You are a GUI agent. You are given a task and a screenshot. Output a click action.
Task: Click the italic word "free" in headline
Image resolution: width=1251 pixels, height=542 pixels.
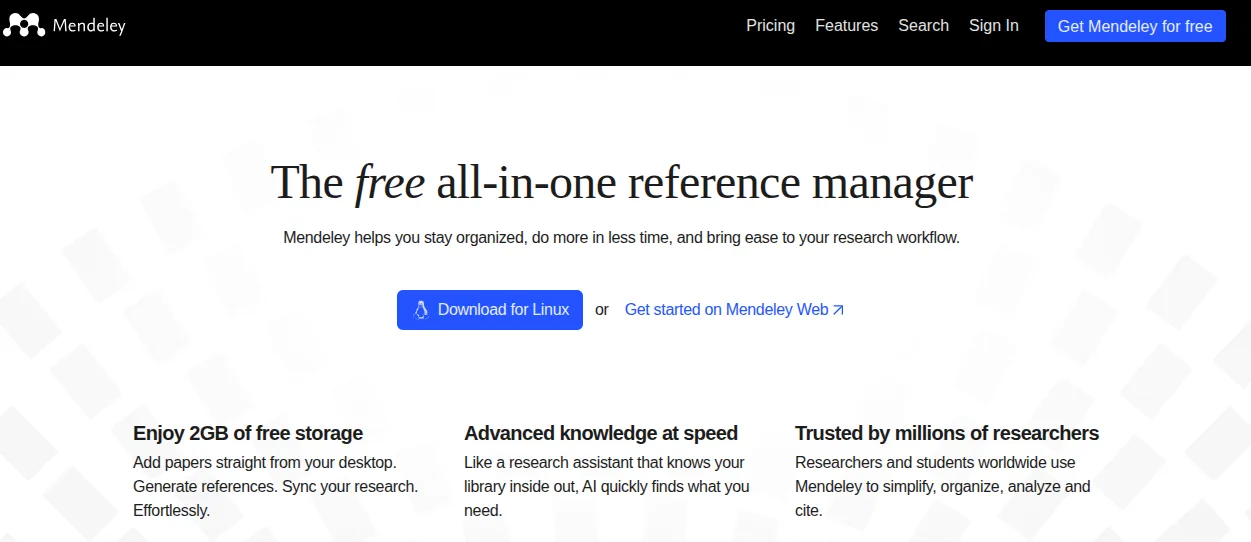389,183
